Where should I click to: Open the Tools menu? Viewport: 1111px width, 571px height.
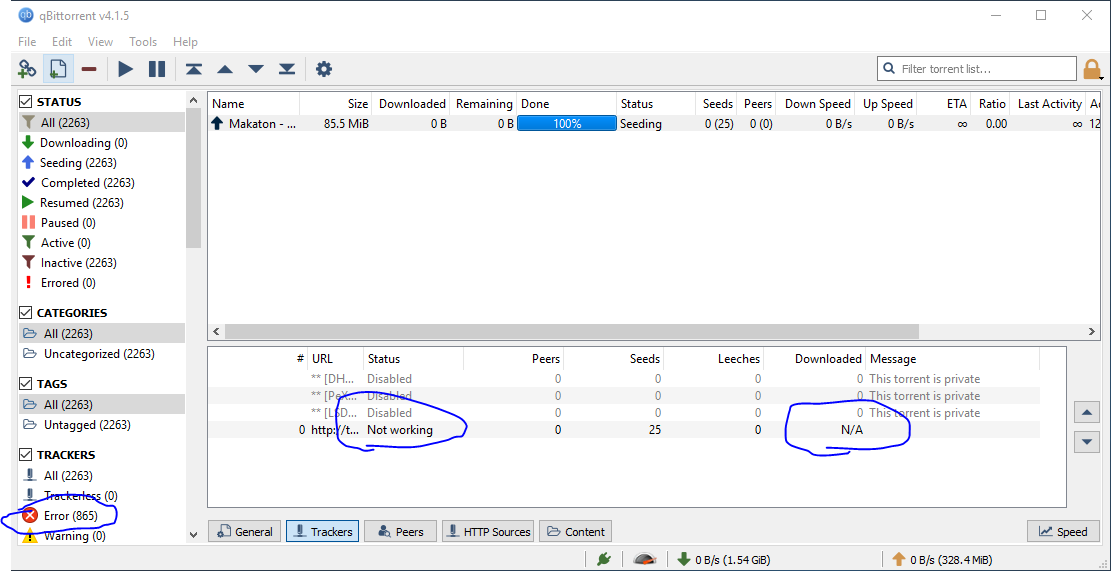[x=143, y=42]
